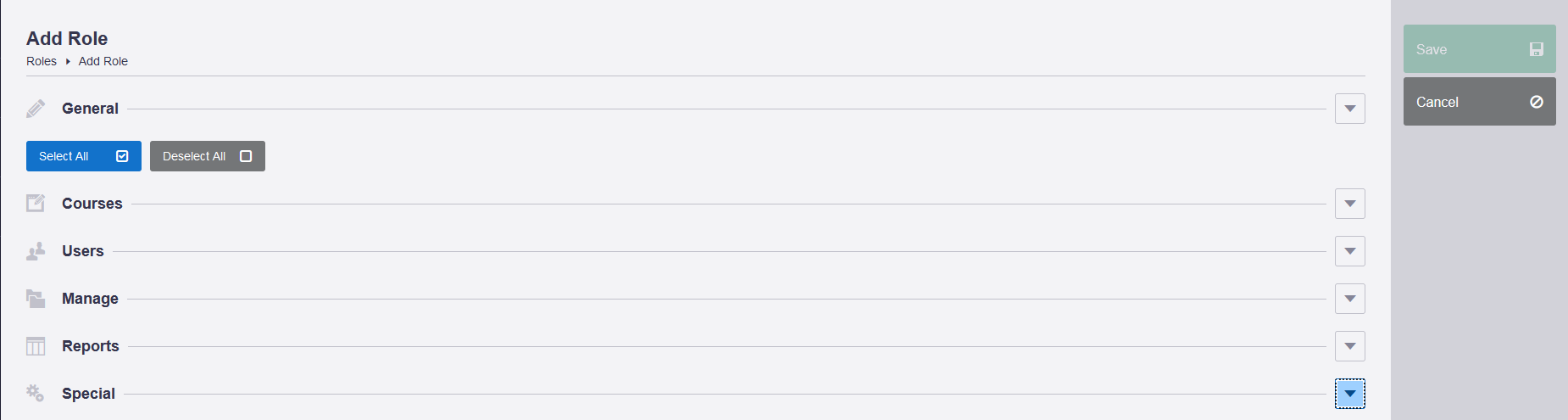Expand the General section arrow
1568x420 pixels.
tap(1350, 109)
